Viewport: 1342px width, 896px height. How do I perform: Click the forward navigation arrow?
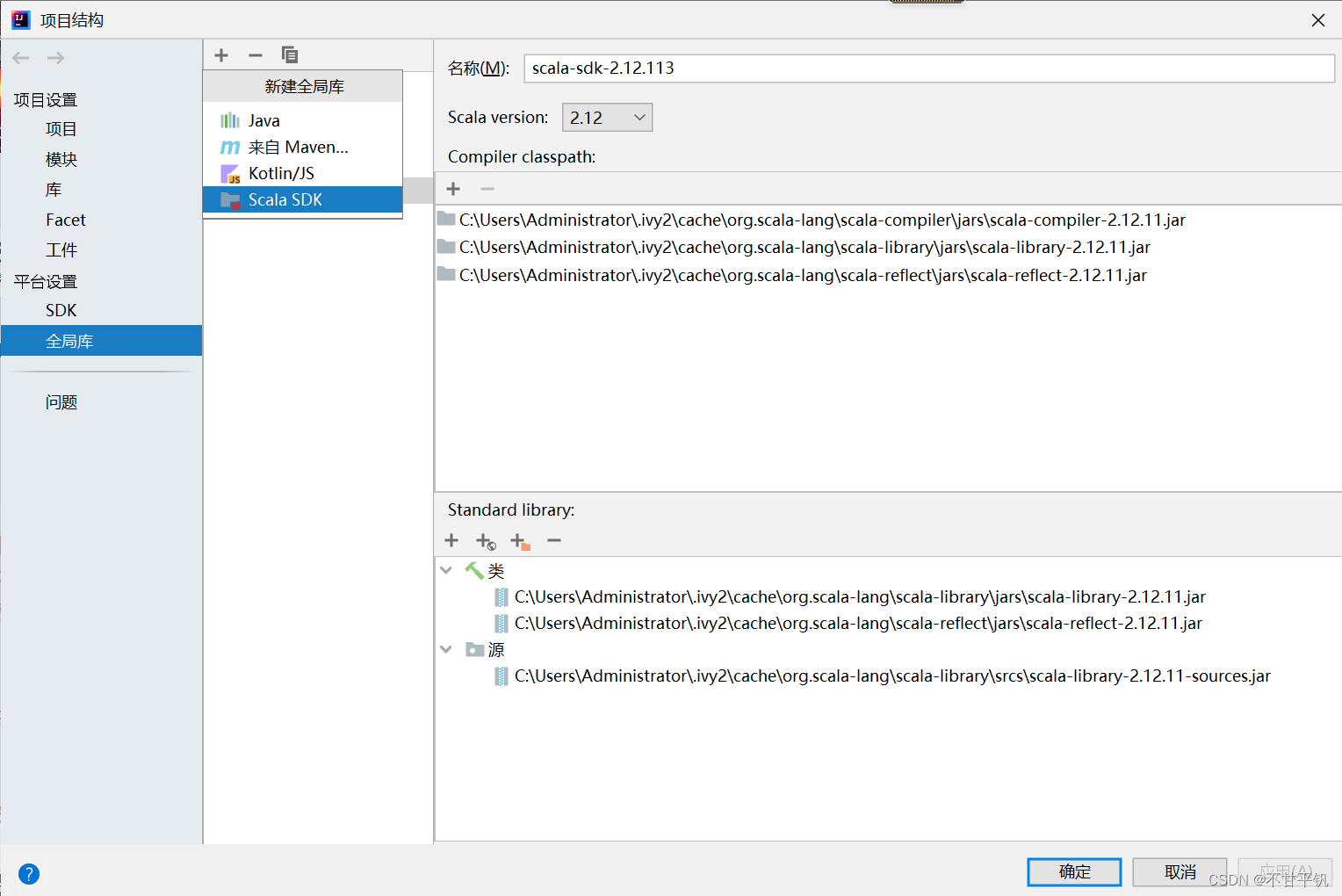point(56,58)
